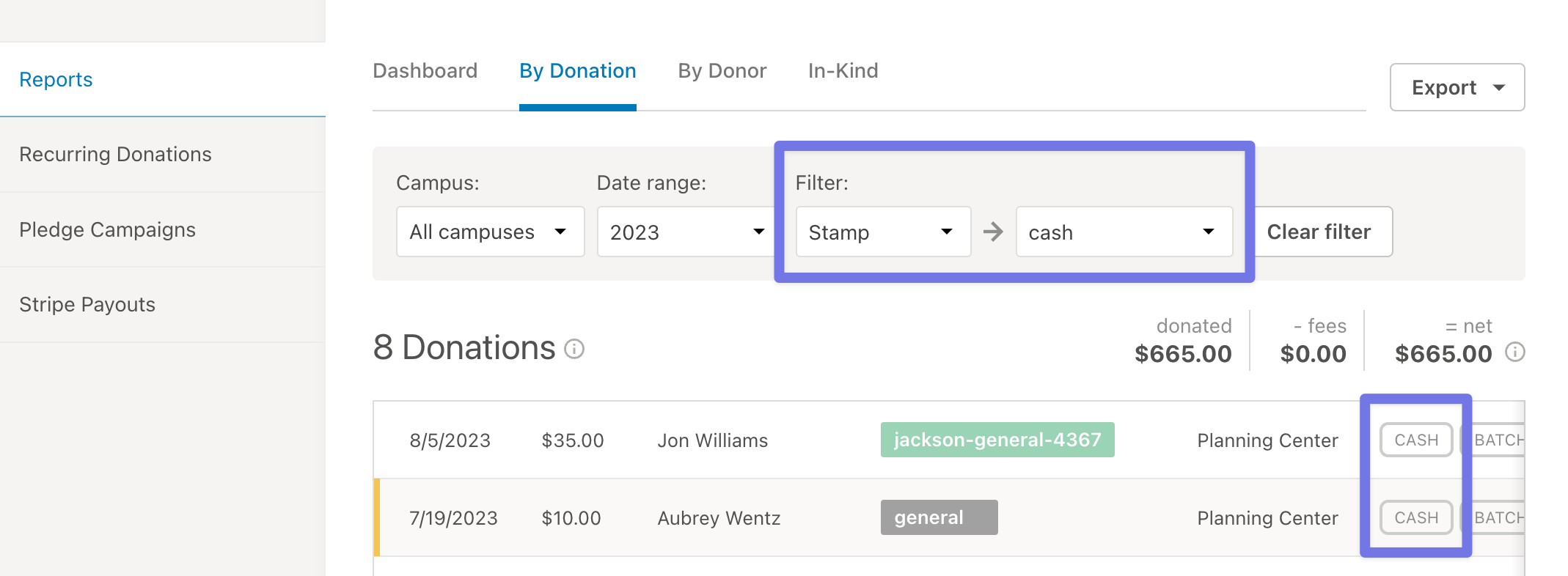Click the gray general fund label
Viewport: 1568px width, 576px height.
(x=939, y=517)
